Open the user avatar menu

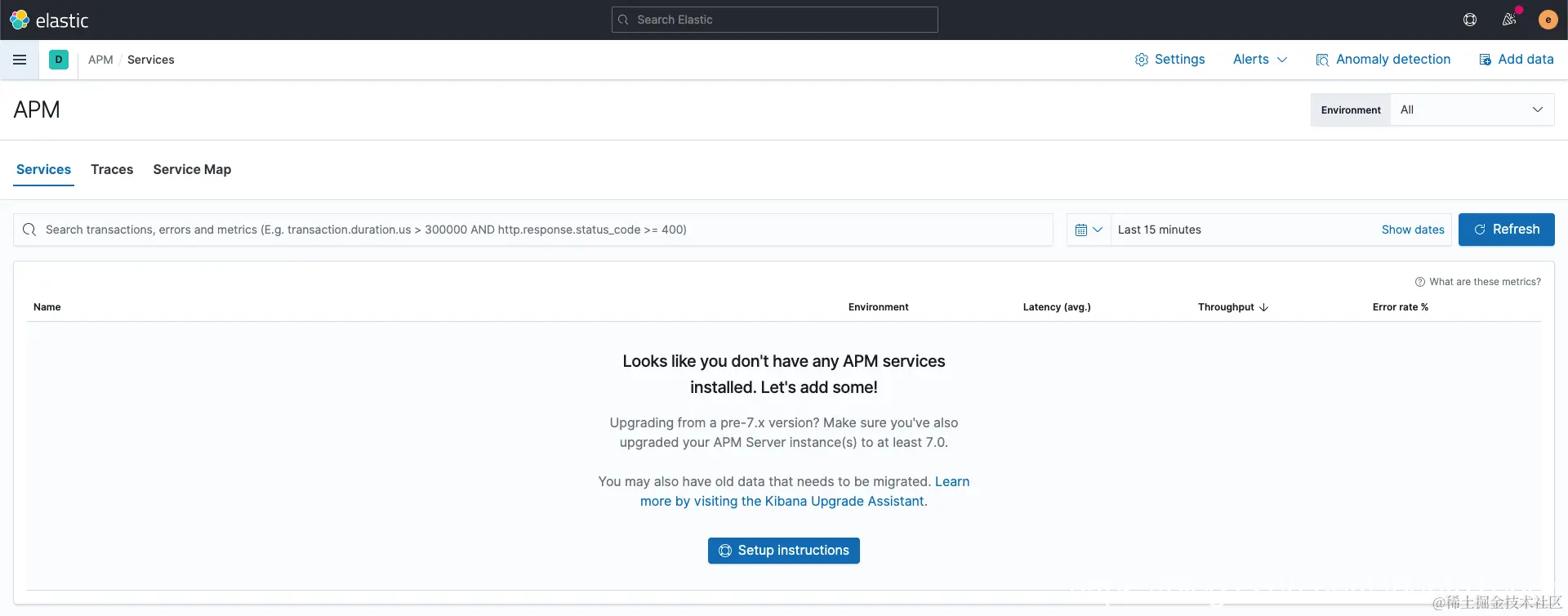coord(1548,20)
